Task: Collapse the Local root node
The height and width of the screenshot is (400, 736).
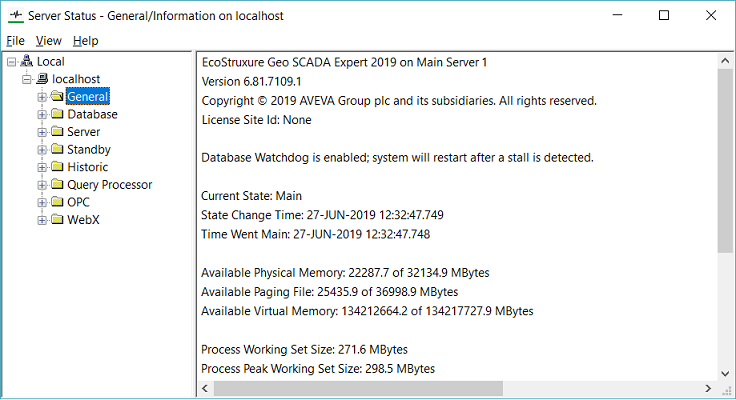Action: (11, 62)
